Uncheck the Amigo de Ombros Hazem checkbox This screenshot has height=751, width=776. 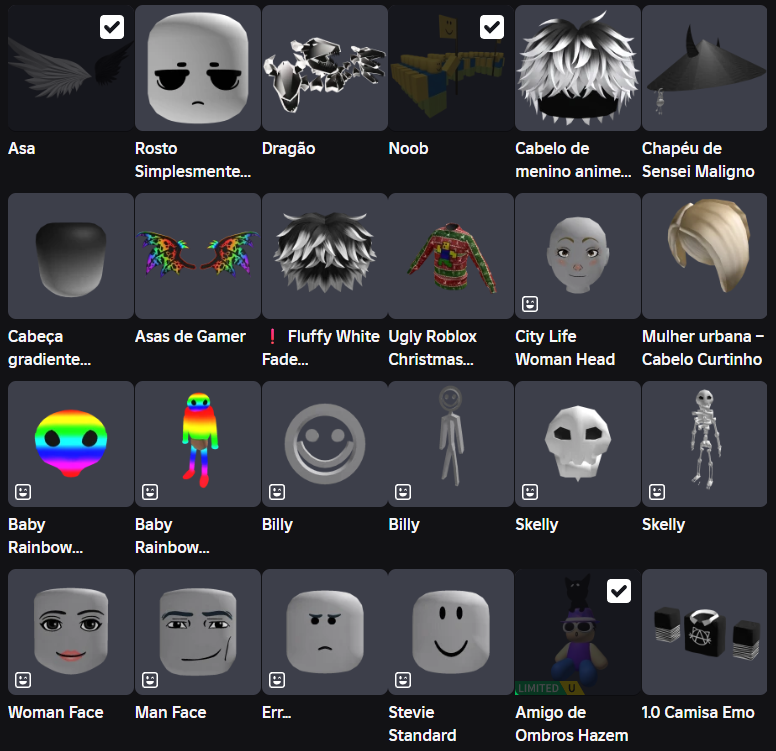click(619, 591)
